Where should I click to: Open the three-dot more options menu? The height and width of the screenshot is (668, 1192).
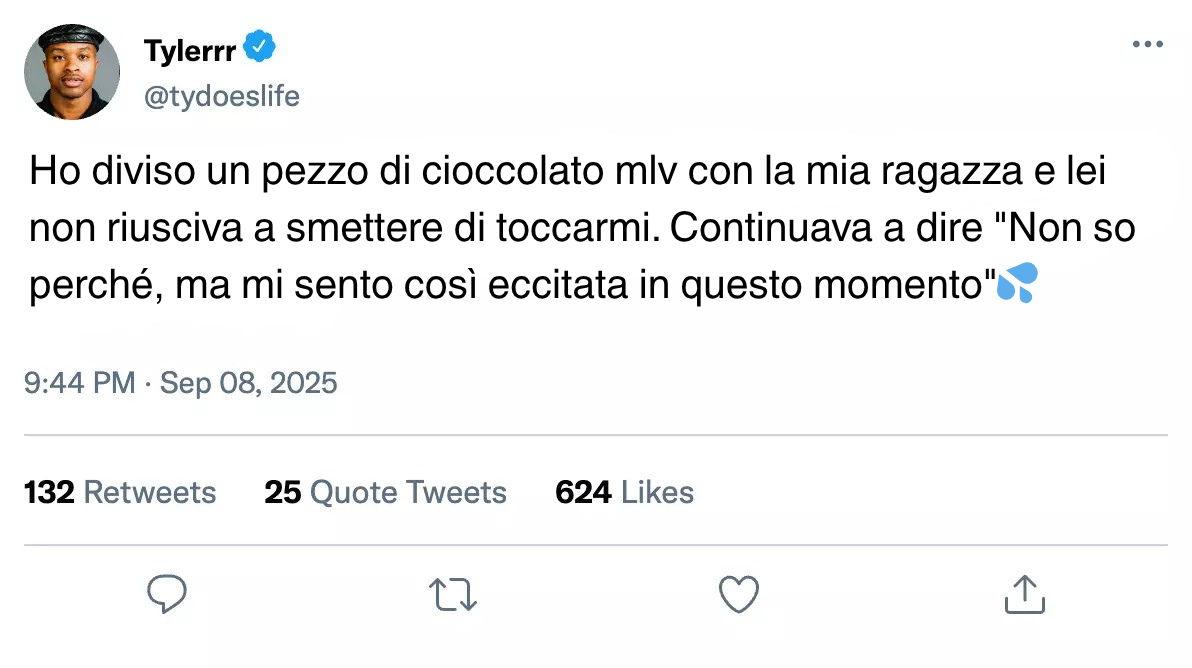pyautogui.click(x=1147, y=45)
